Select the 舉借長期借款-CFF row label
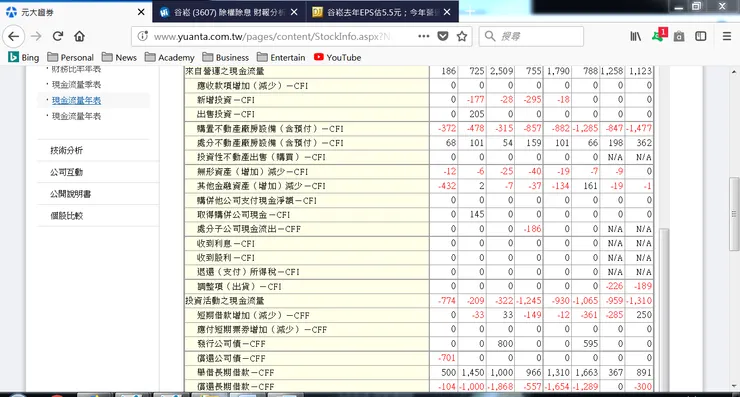This screenshot has width=740, height=397. point(235,372)
